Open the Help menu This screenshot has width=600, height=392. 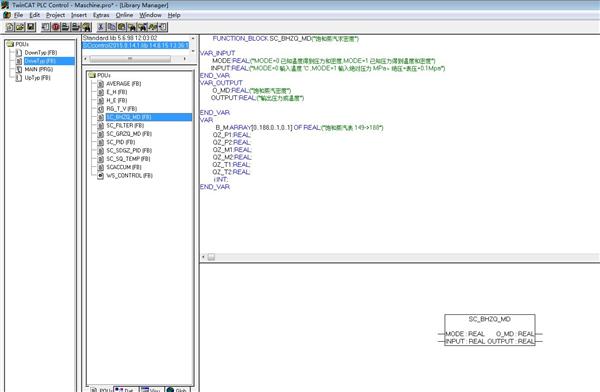tap(174, 15)
